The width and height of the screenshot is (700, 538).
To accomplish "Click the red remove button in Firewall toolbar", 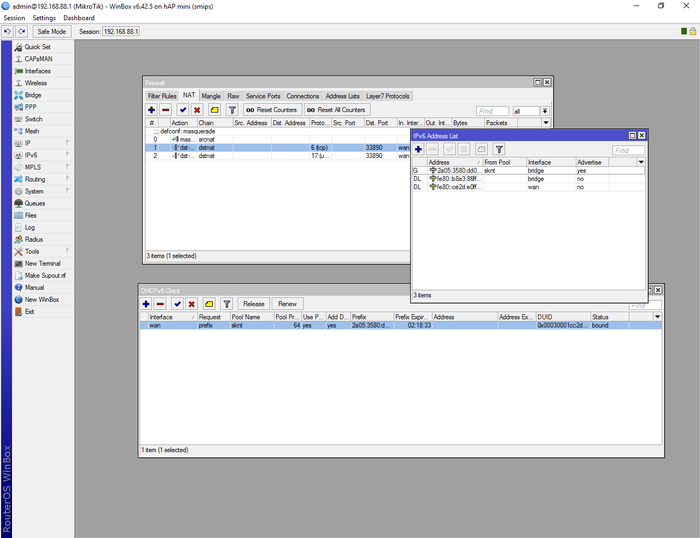I will click(x=165, y=110).
